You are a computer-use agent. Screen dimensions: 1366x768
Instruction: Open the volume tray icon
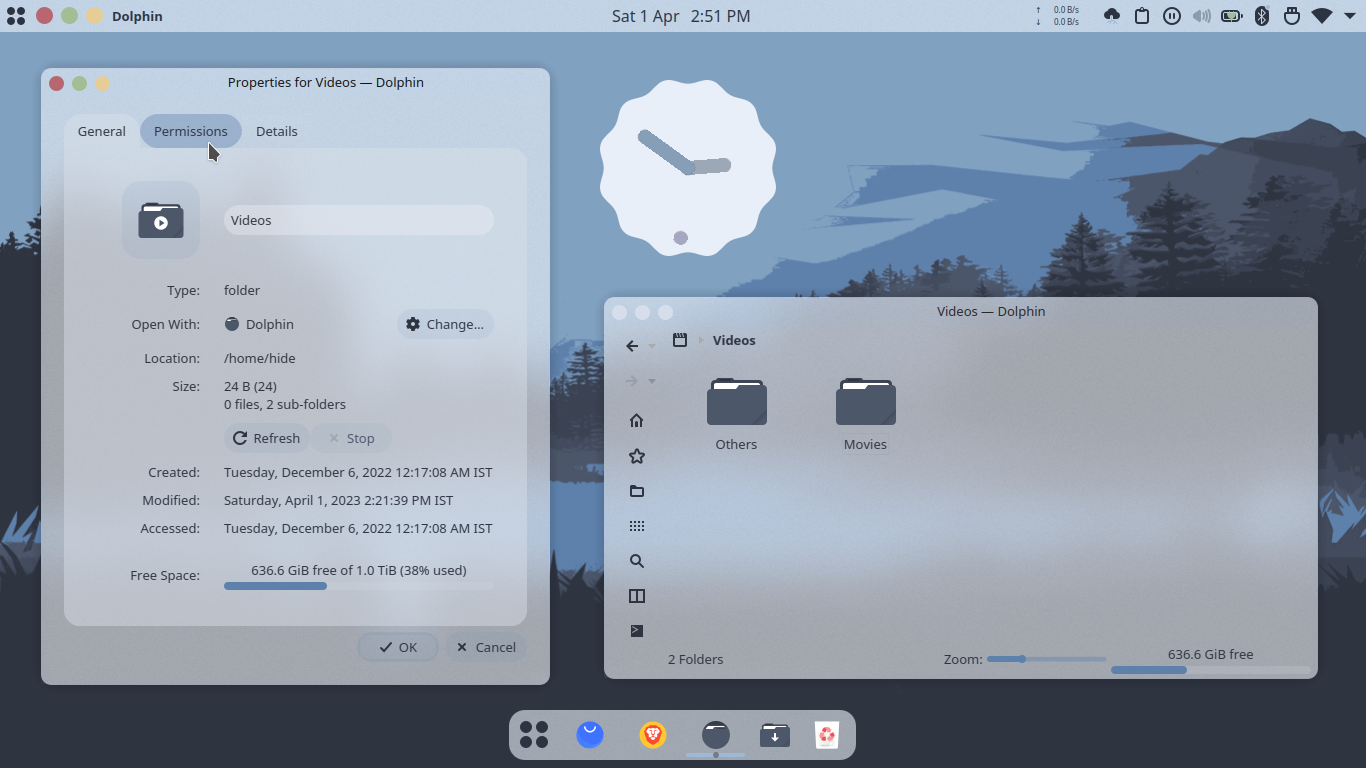[1202, 16]
